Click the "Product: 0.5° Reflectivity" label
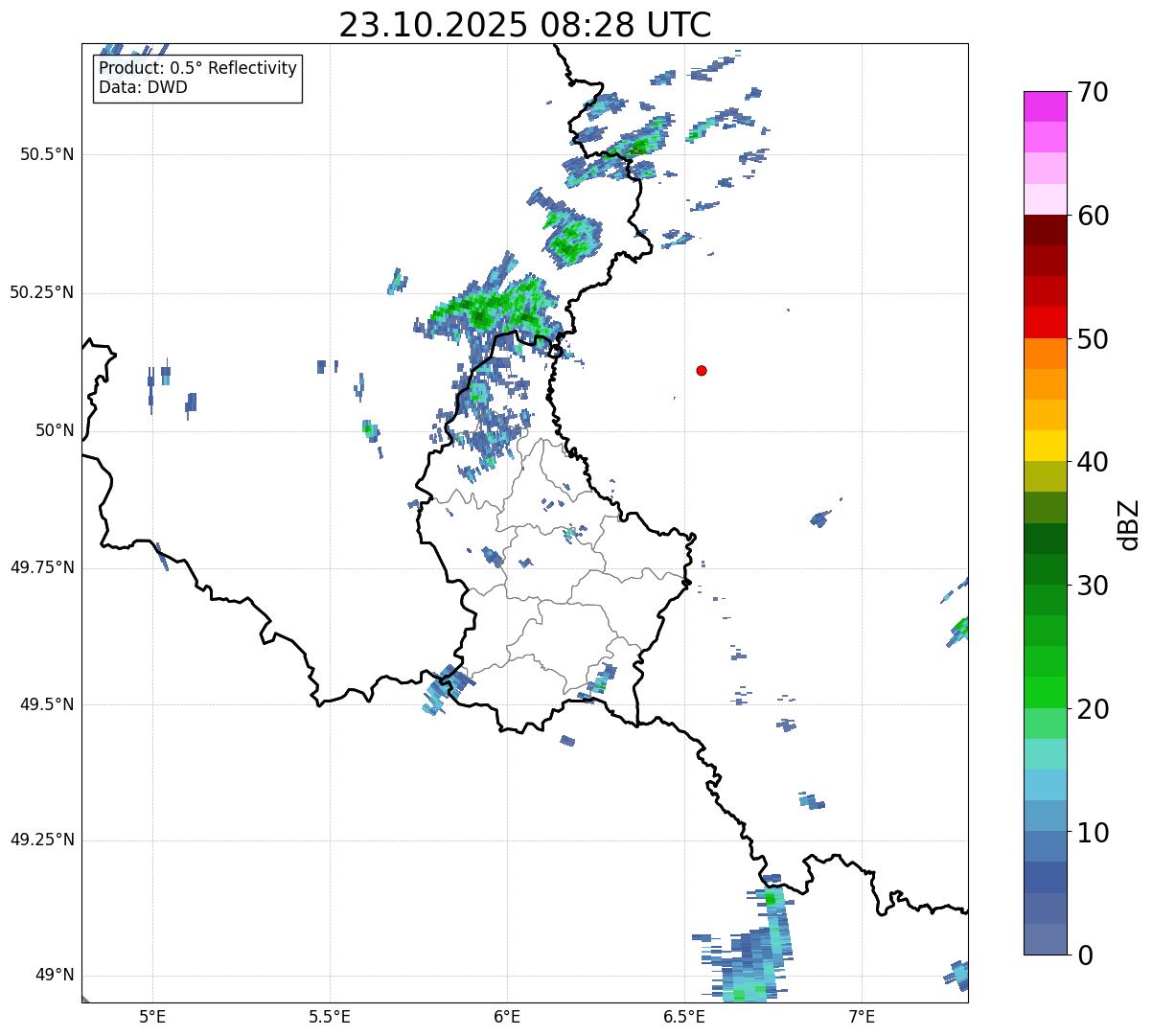The width and height of the screenshot is (1152, 1036). [197, 69]
